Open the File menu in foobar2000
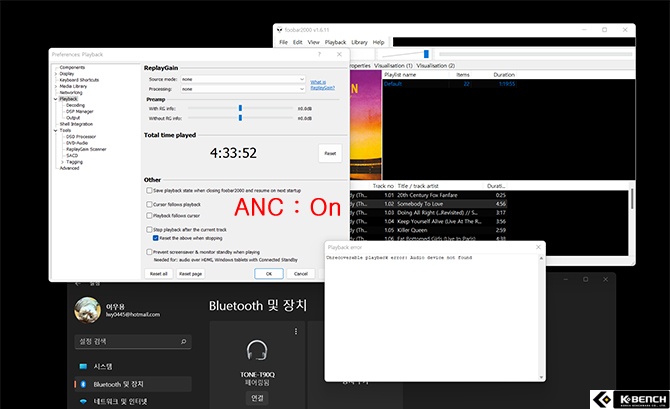Viewport: 670px width, 409px height. pos(283,42)
